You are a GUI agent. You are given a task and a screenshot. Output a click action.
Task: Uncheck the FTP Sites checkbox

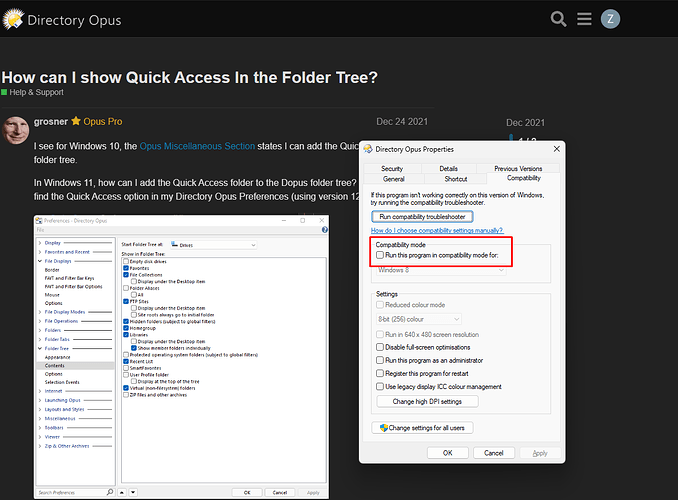click(126, 301)
